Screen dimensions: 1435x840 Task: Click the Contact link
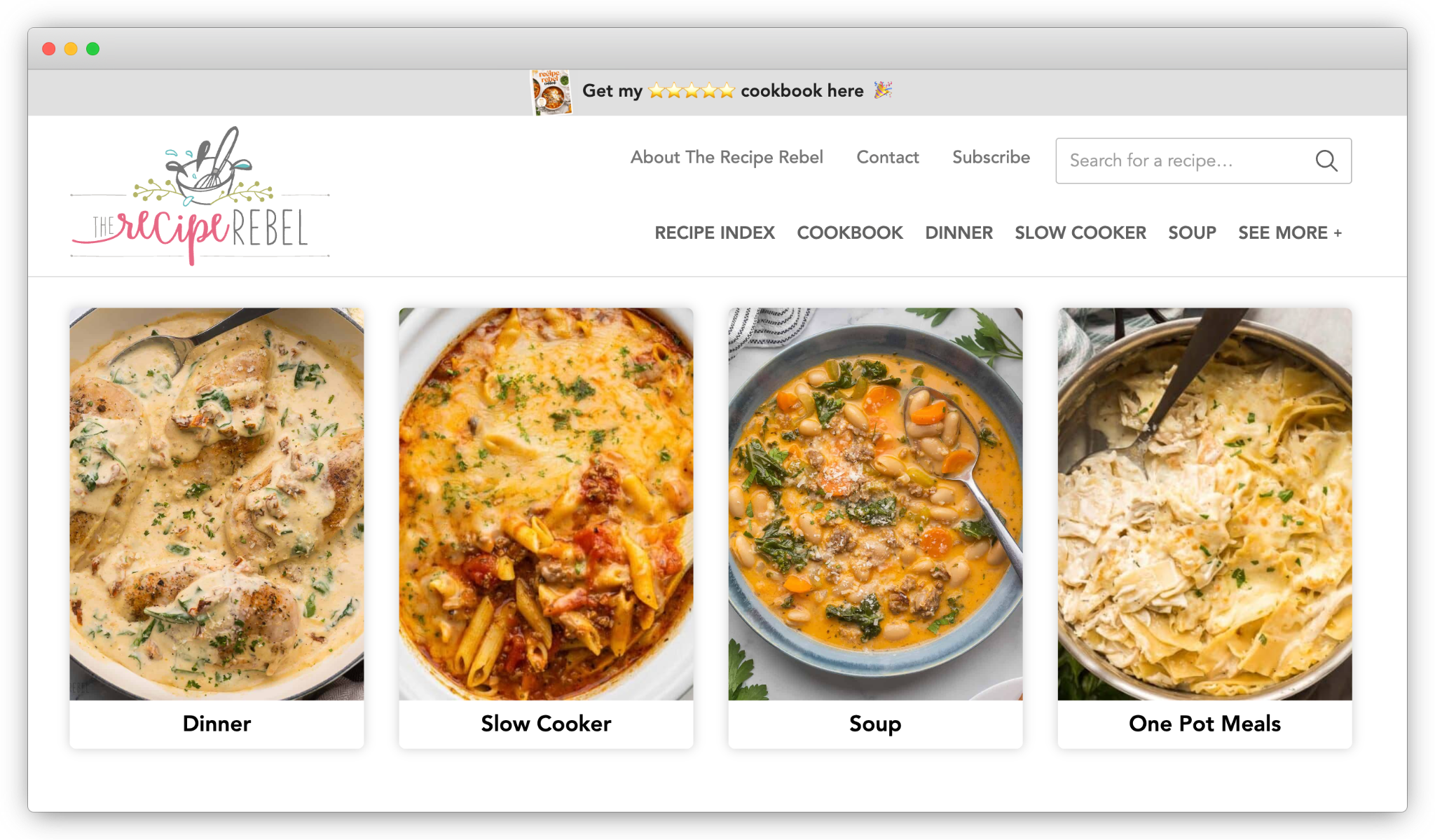[887, 158]
